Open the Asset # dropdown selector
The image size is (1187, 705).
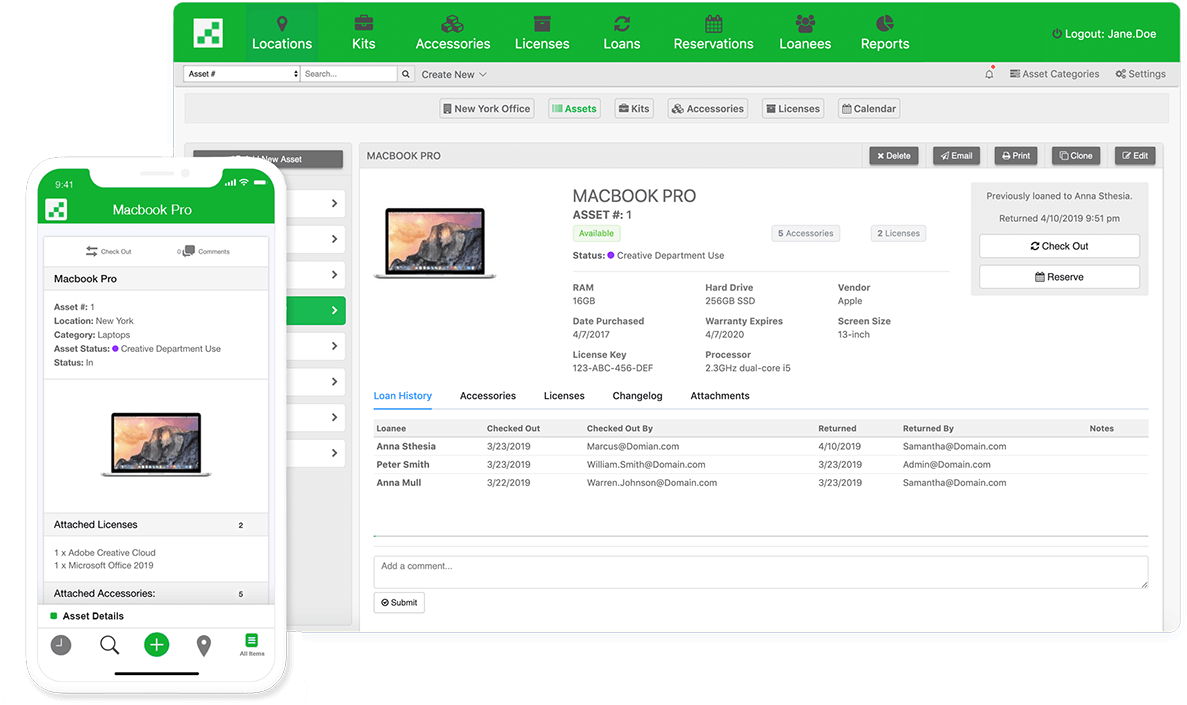point(241,74)
